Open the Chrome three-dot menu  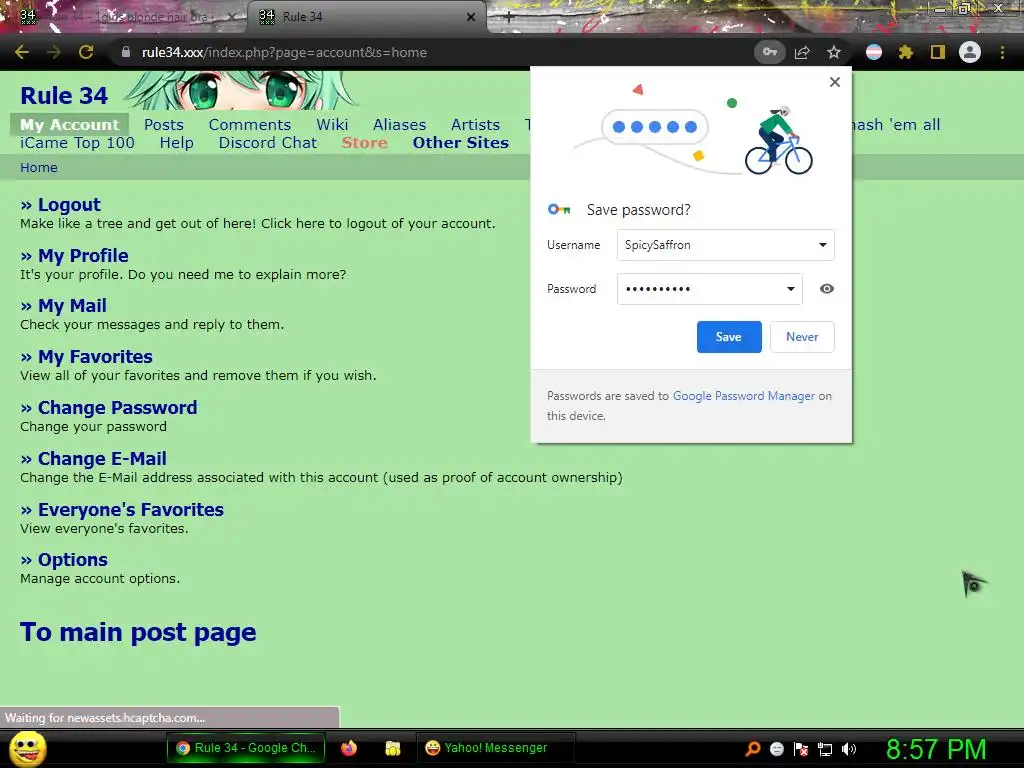[1002, 52]
